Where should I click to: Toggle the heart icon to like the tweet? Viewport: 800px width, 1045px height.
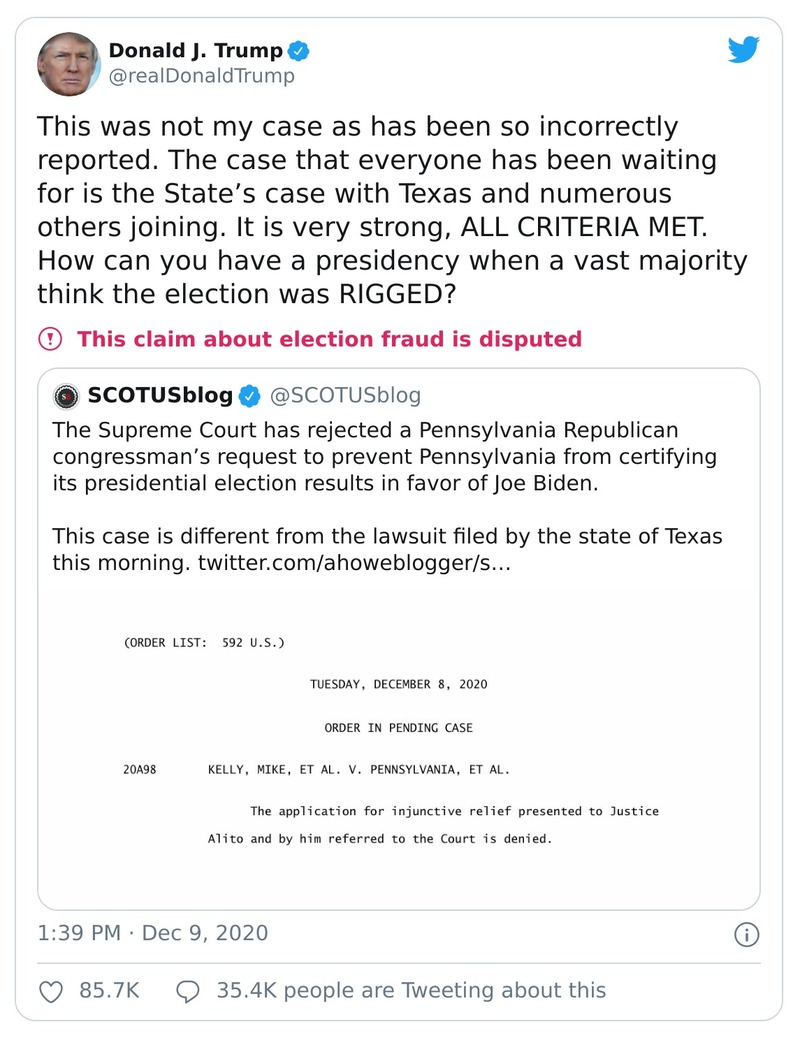coord(49,990)
